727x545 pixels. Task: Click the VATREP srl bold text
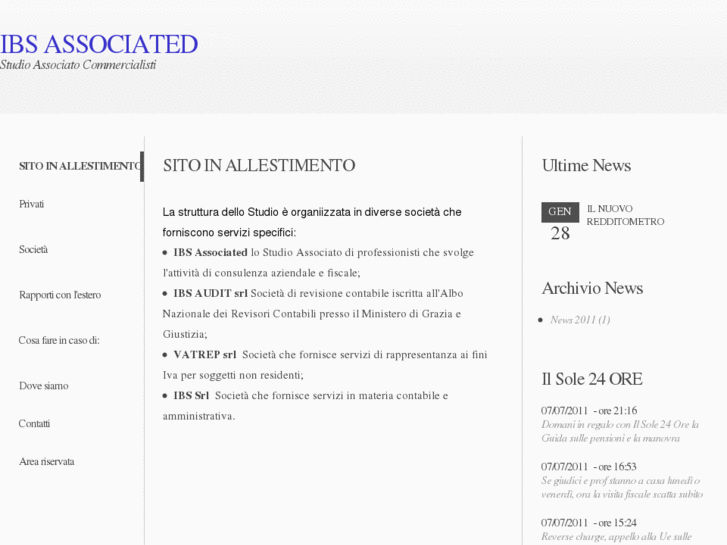tap(205, 355)
